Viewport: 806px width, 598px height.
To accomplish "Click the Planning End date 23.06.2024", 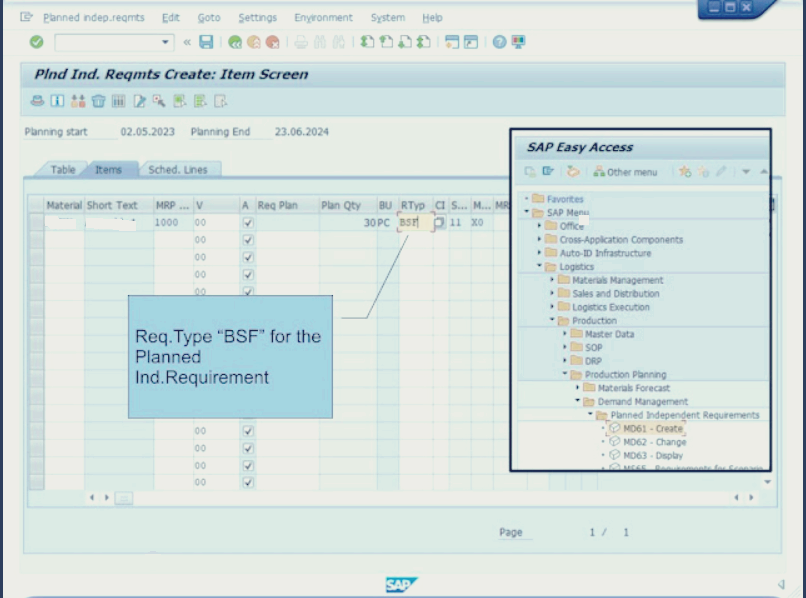I will (x=302, y=132).
